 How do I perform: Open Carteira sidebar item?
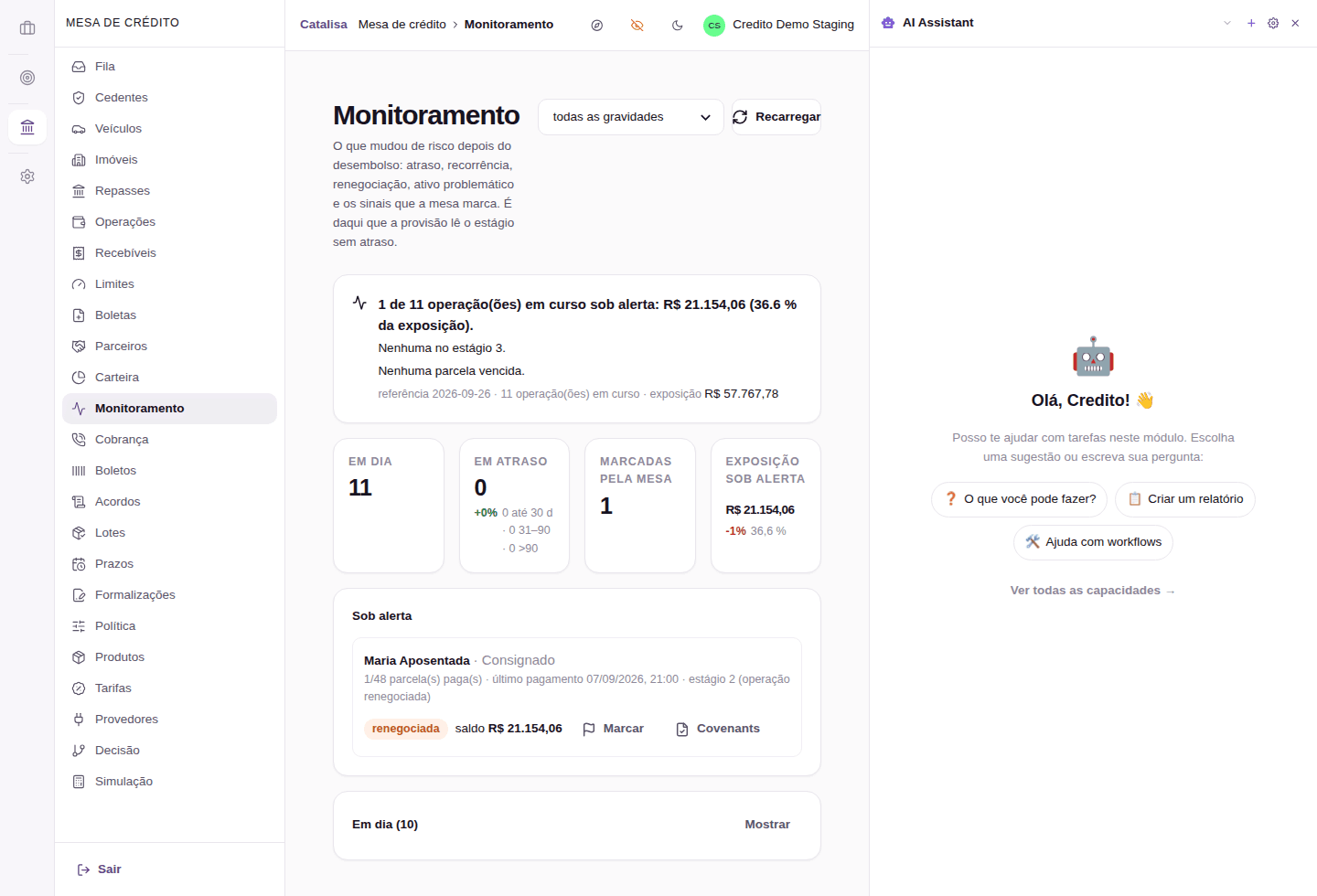click(169, 378)
